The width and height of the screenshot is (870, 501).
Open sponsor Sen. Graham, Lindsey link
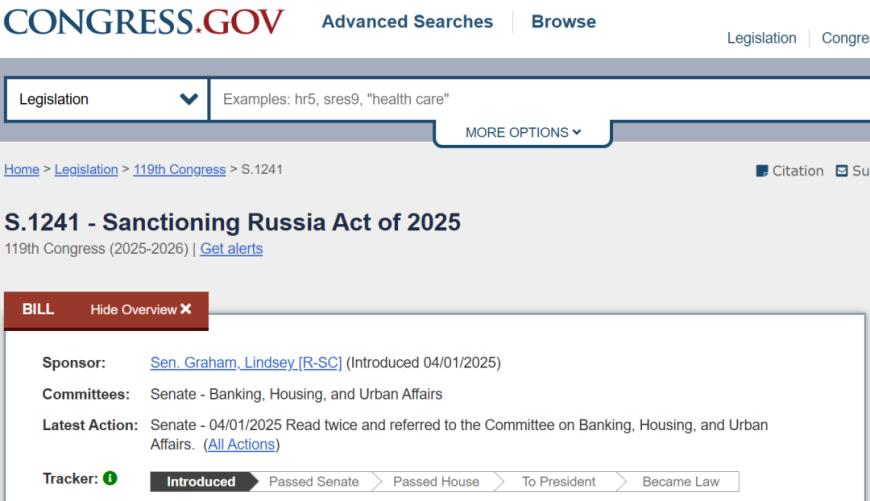pyautogui.click(x=245, y=363)
